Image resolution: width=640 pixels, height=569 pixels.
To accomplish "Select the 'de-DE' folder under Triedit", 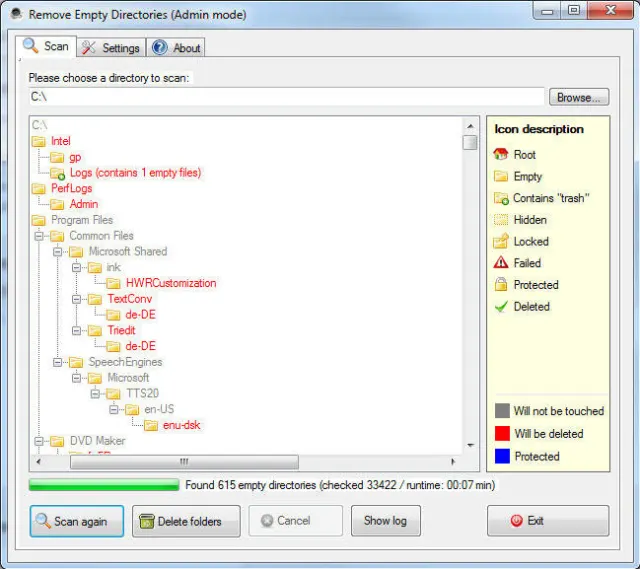I will point(140,346).
